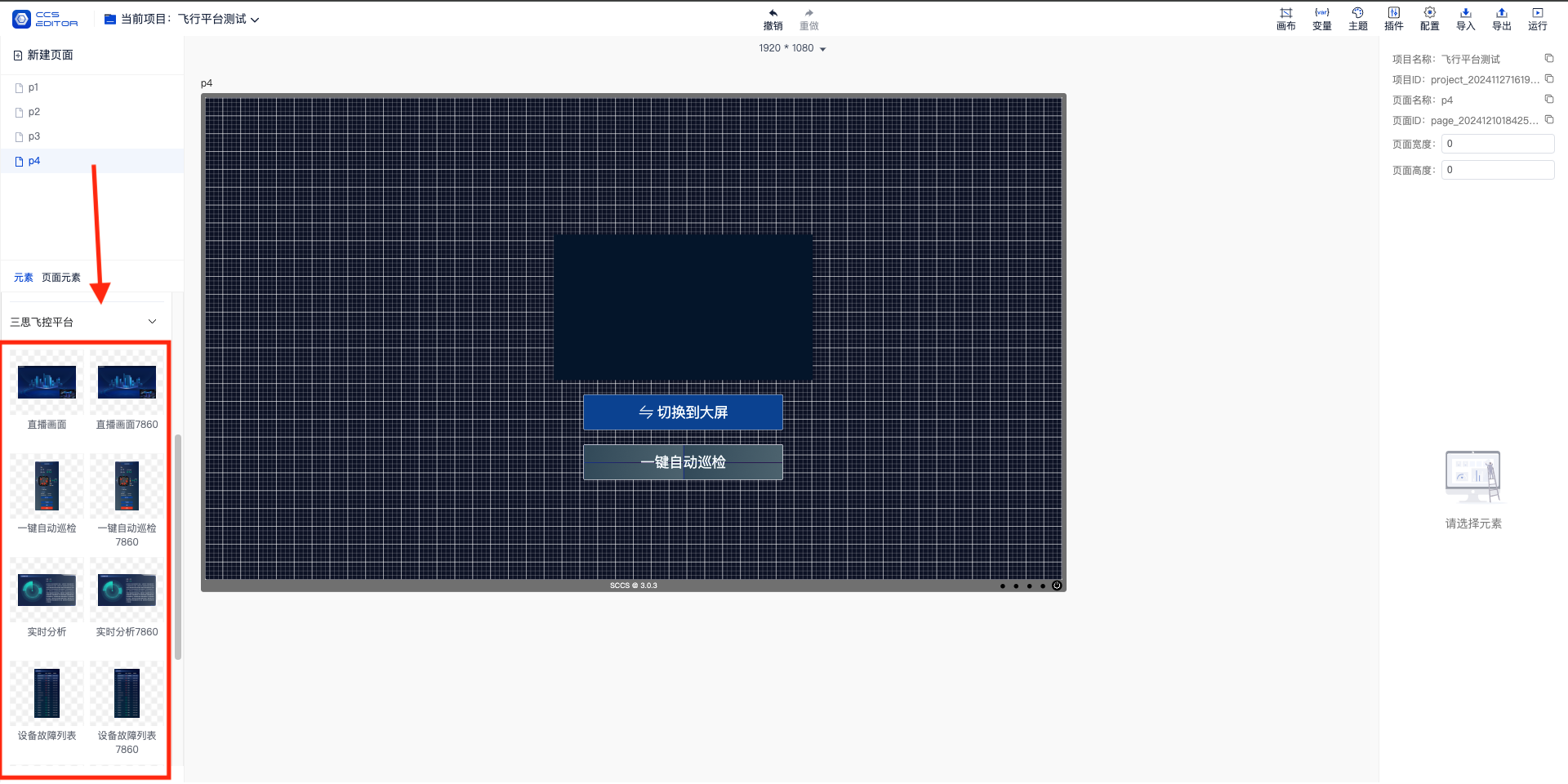
Task: Select the 一键自动巡检7860 component thumbnail
Action: [x=127, y=486]
